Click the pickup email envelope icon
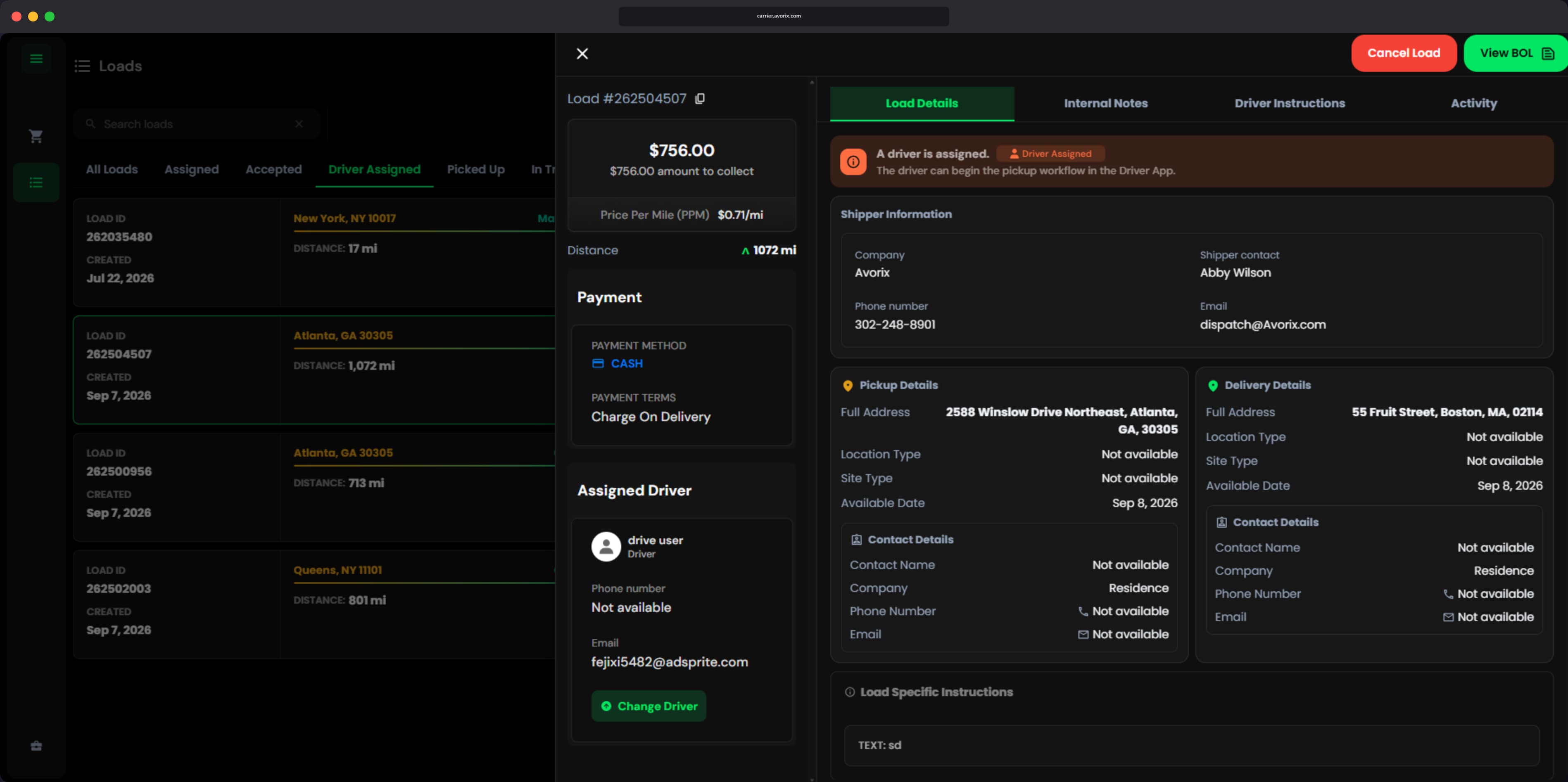Image resolution: width=1568 pixels, height=782 pixels. [1083, 634]
